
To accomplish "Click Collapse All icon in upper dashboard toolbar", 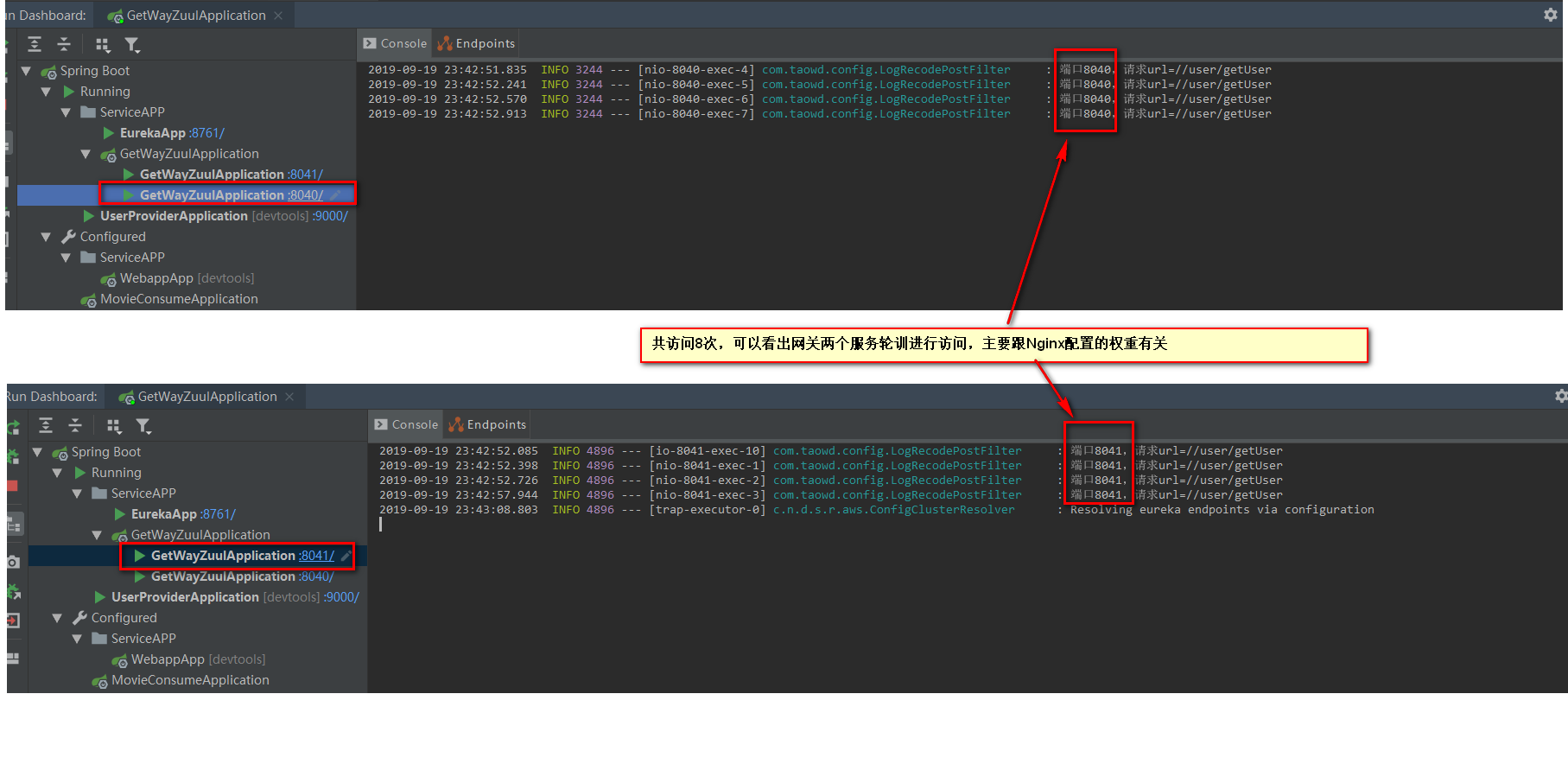I will click(64, 44).
